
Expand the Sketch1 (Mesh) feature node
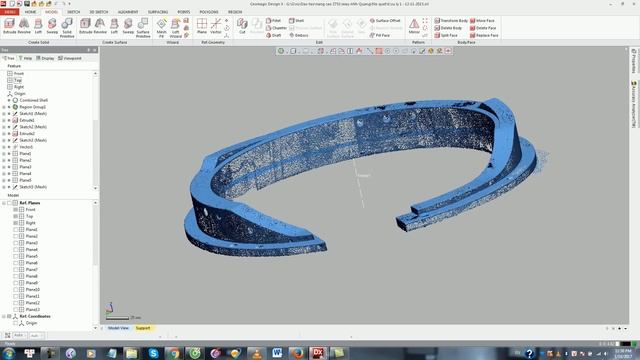click(x=4, y=113)
